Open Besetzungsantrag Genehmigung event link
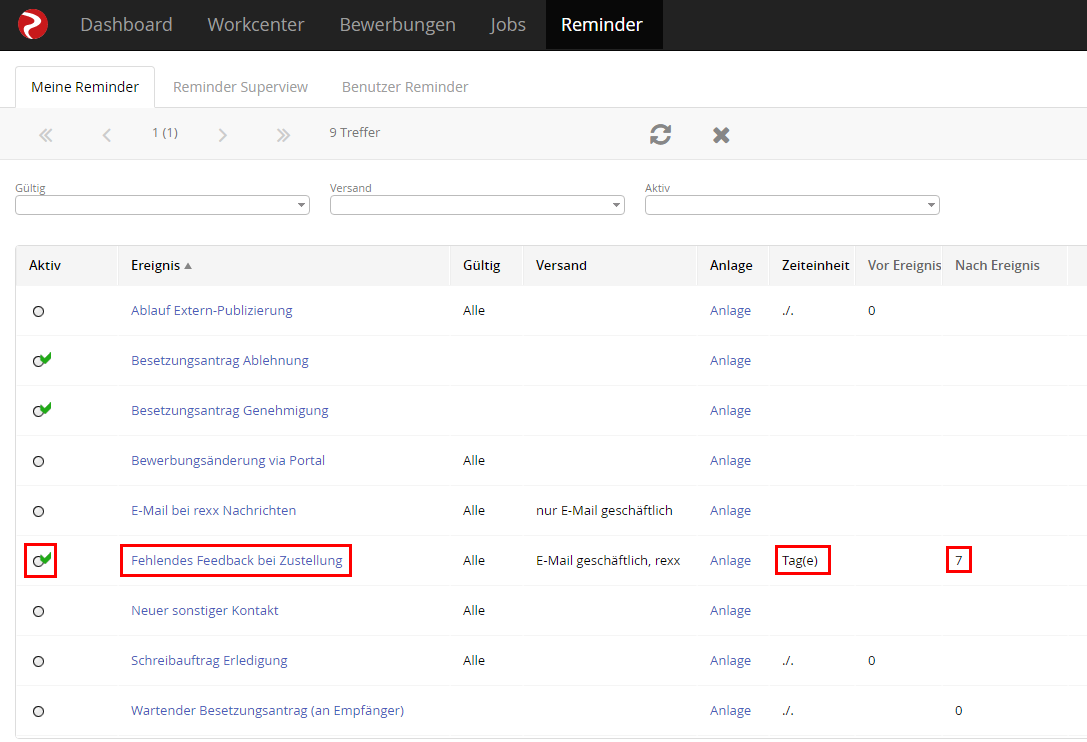 point(229,411)
